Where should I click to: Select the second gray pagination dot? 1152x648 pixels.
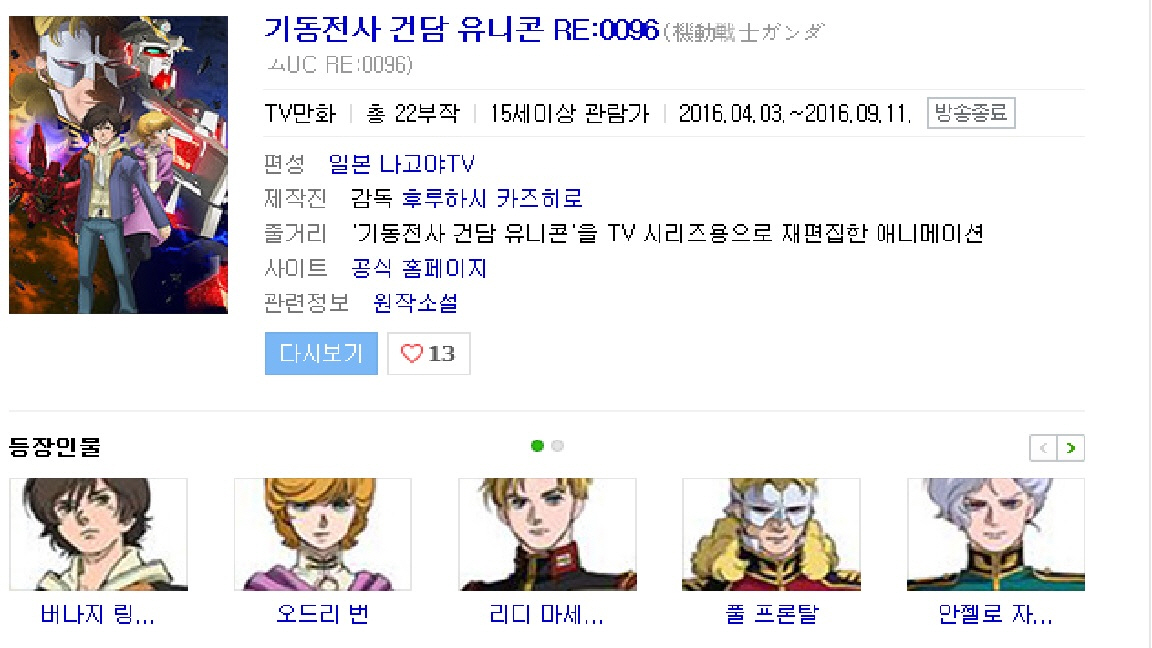(558, 446)
